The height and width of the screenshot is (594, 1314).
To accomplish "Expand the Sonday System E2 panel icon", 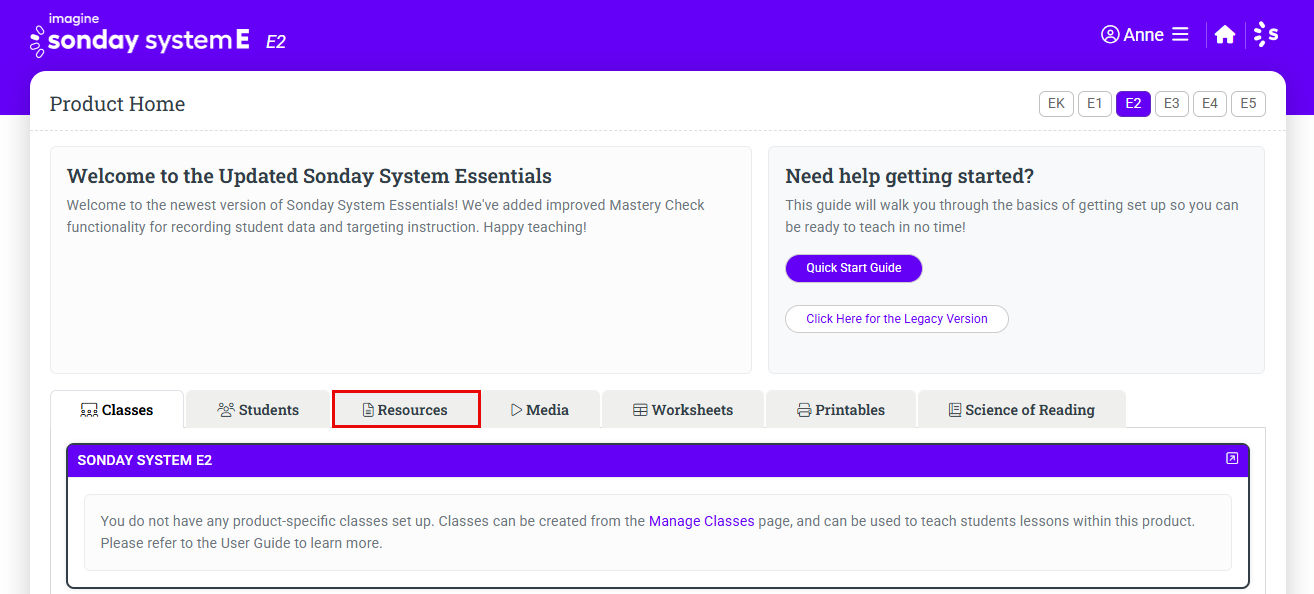I will coord(1232,458).
